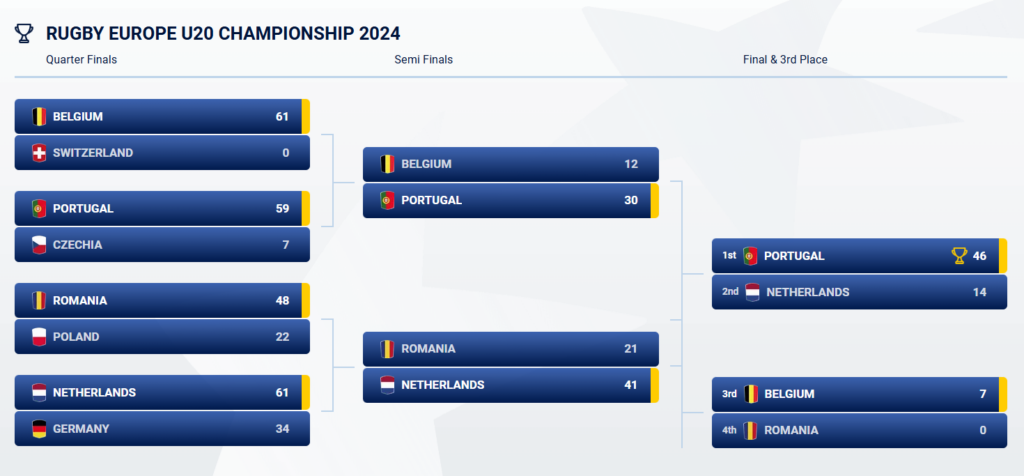The image size is (1024, 476).
Task: Click Belgium's flag in the semi finals
Action: [388, 164]
